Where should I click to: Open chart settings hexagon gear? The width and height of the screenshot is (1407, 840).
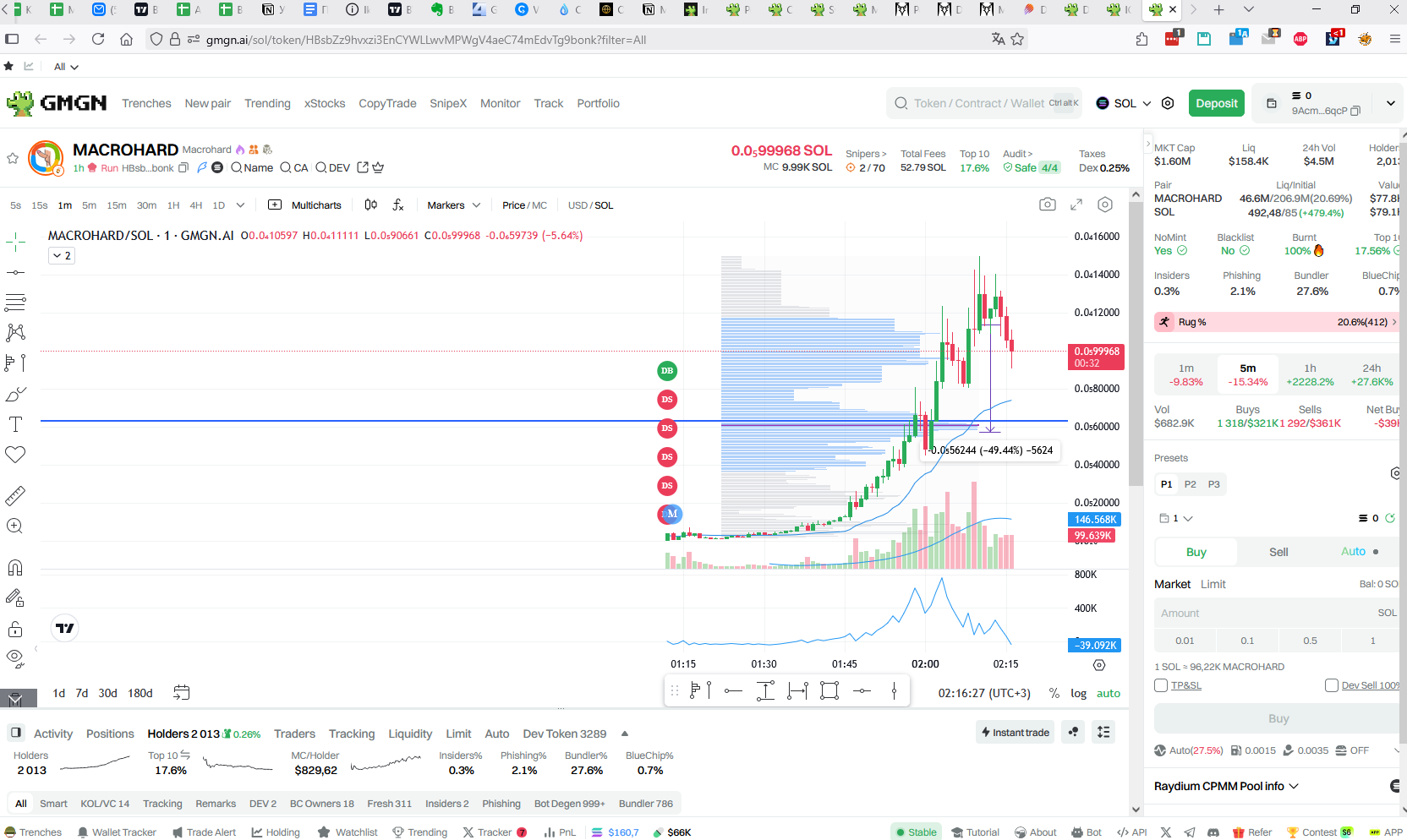point(1105,205)
